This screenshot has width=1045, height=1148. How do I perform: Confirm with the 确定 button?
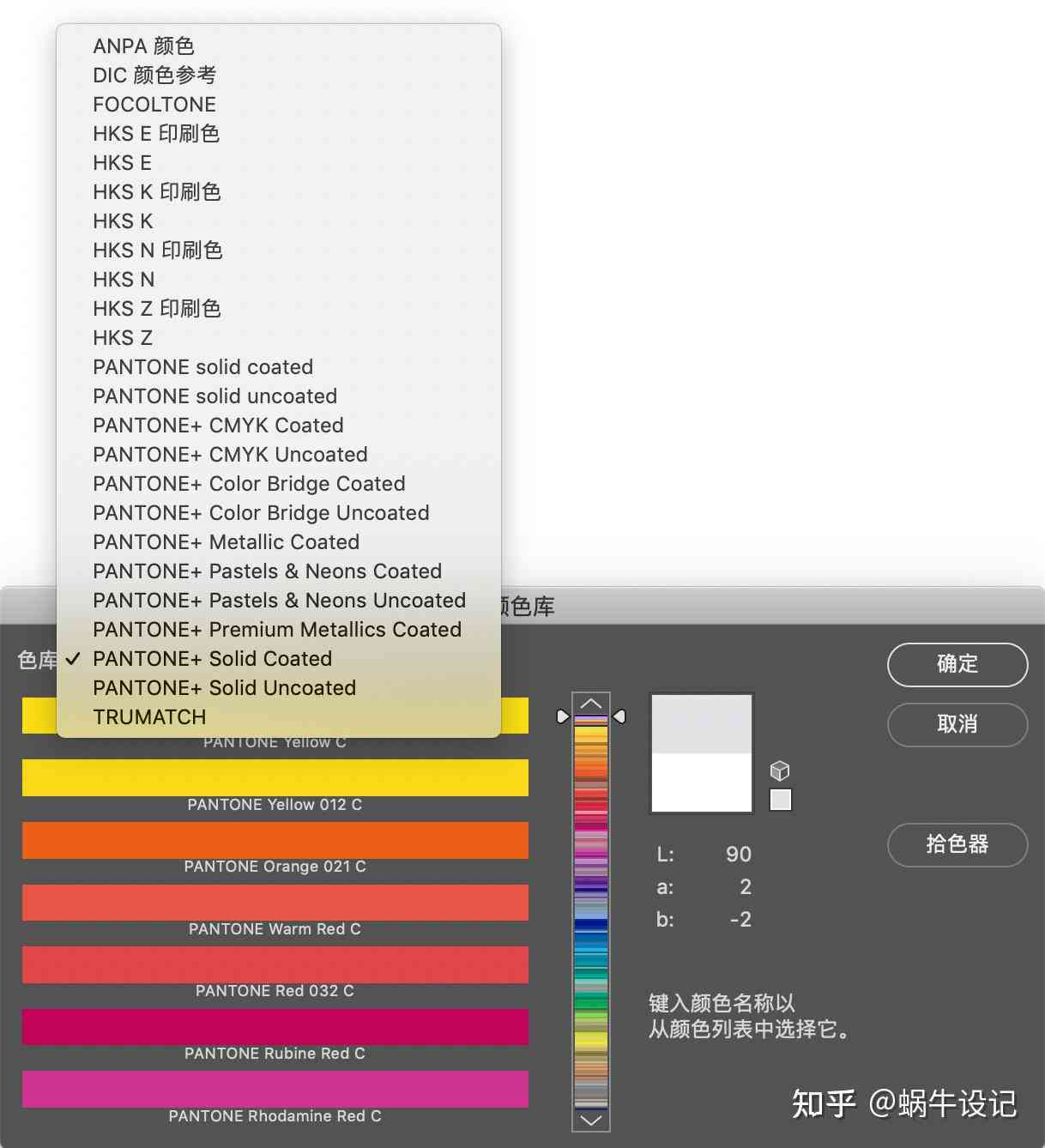[x=957, y=664]
